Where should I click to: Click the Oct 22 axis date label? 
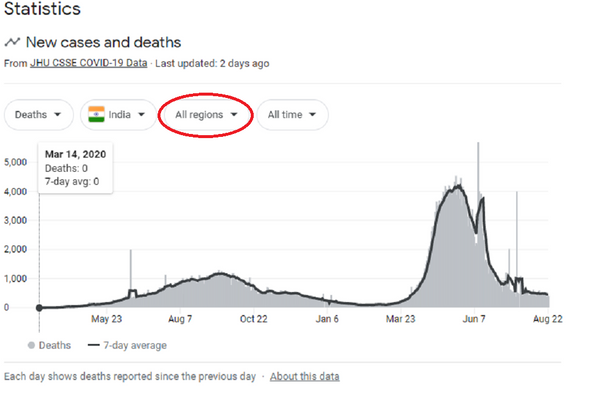253,319
